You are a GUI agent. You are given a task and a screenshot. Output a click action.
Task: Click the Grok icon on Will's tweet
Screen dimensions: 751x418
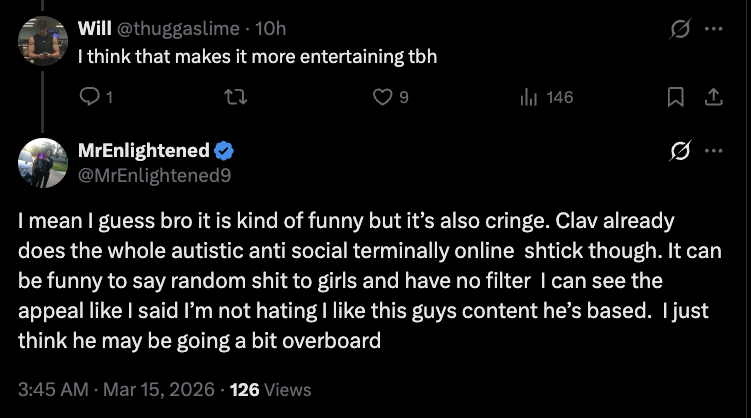(x=680, y=29)
